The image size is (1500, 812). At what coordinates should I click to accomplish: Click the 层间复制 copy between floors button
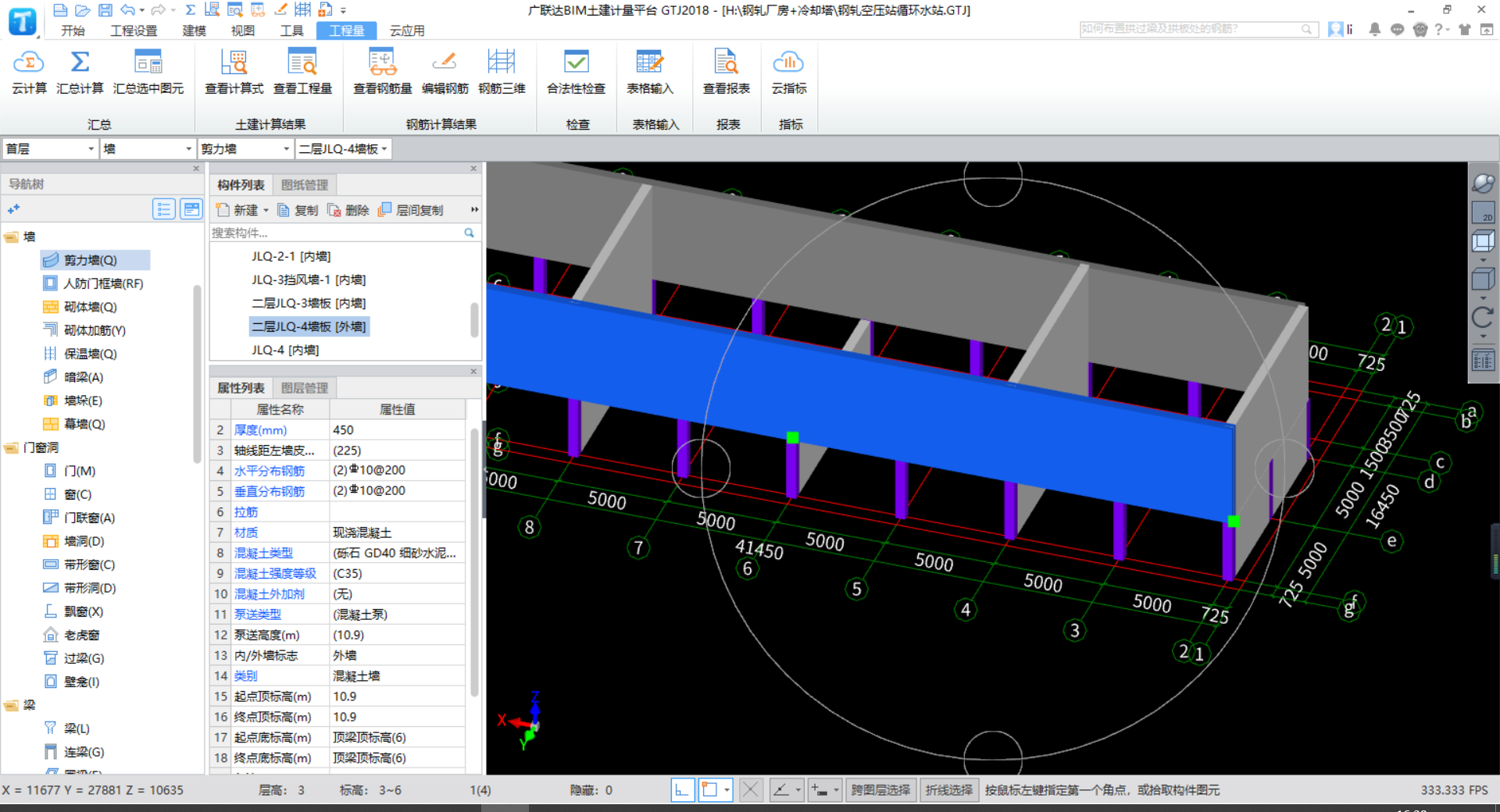(411, 210)
